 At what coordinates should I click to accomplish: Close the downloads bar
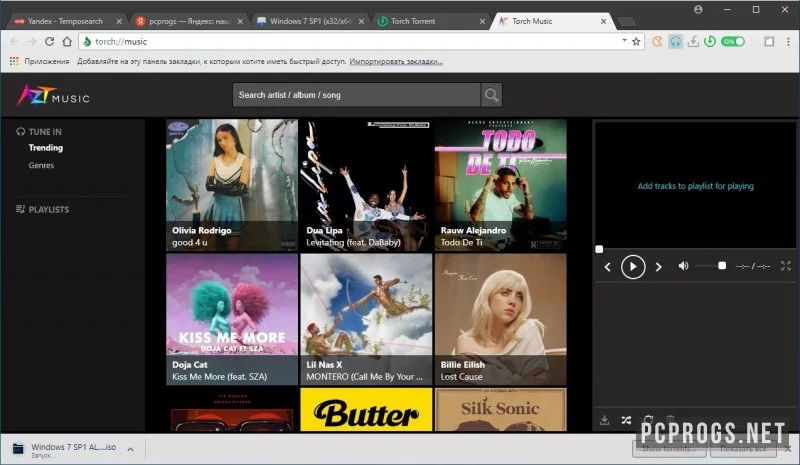click(788, 449)
